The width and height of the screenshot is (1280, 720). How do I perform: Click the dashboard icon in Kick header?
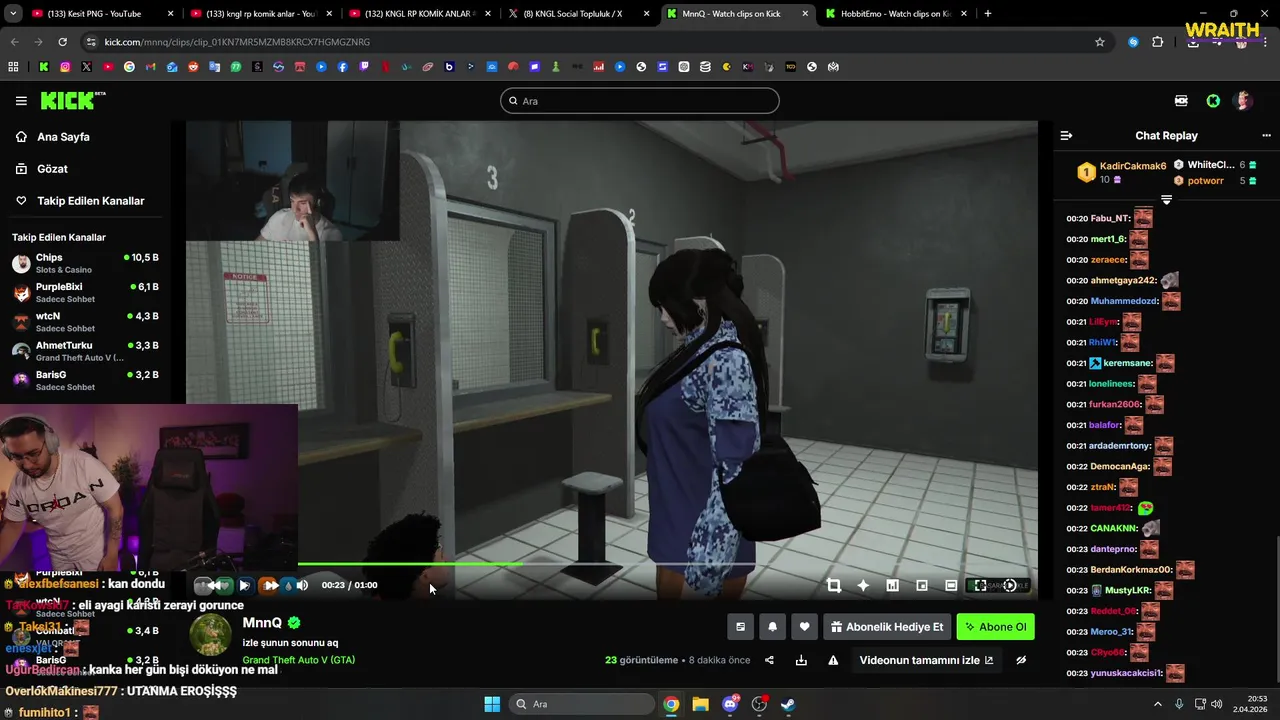(1182, 101)
